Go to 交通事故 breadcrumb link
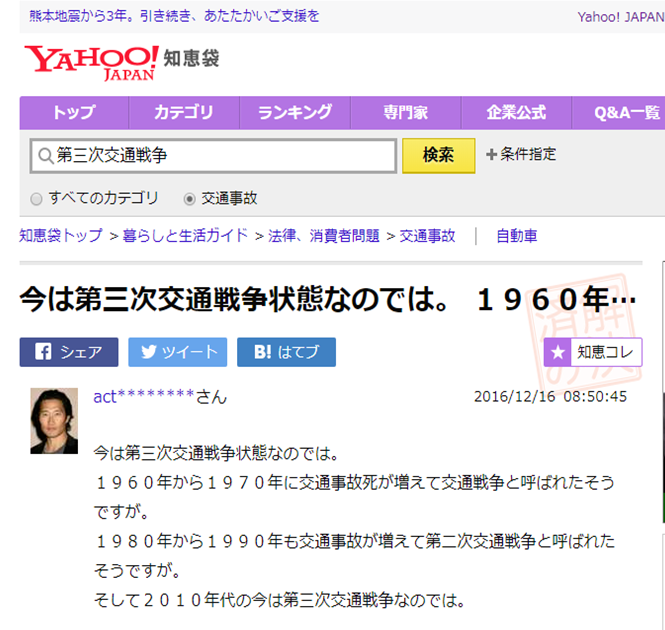The height and width of the screenshot is (630, 665). pyautogui.click(x=427, y=235)
